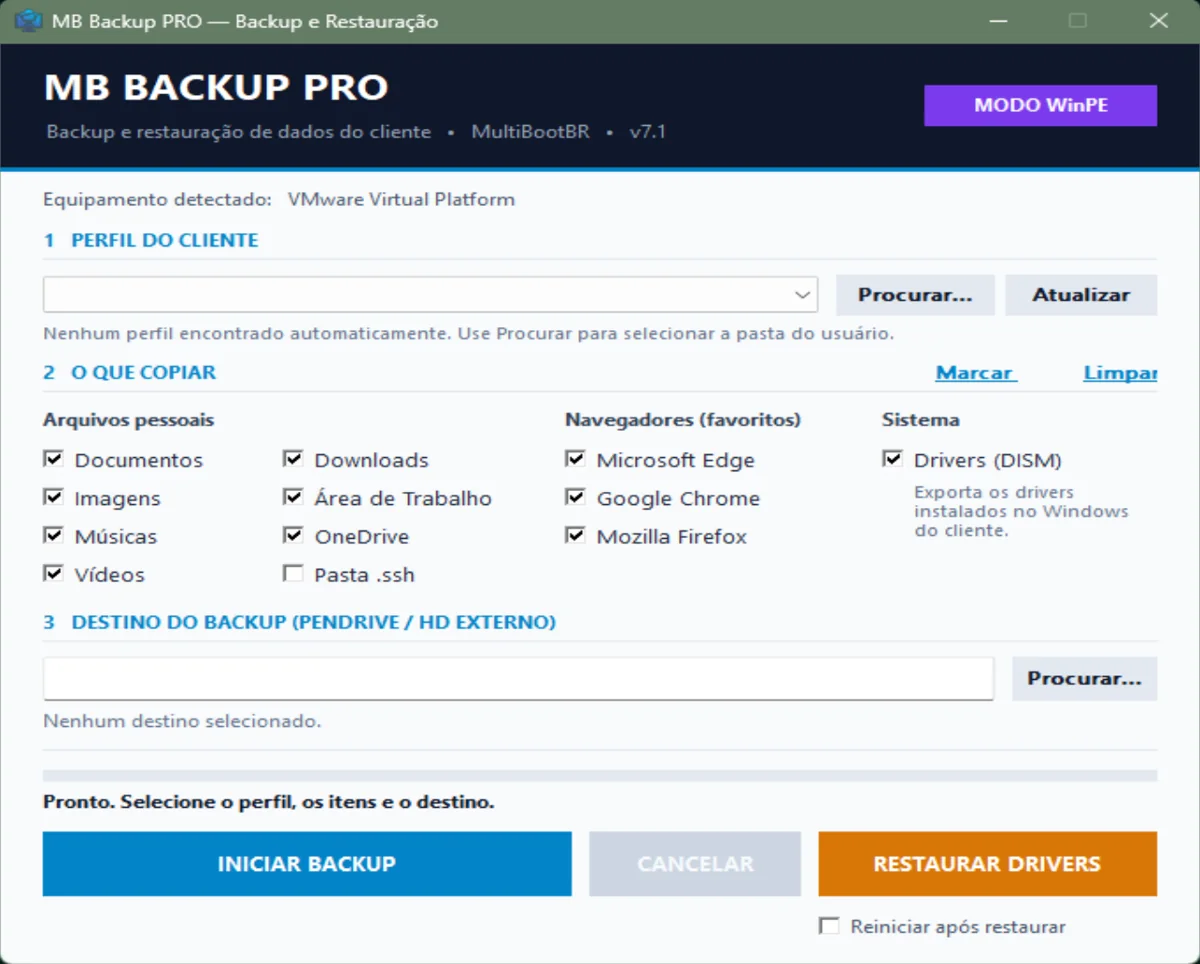
Task: Click the Limpar link
Action: tap(1120, 372)
